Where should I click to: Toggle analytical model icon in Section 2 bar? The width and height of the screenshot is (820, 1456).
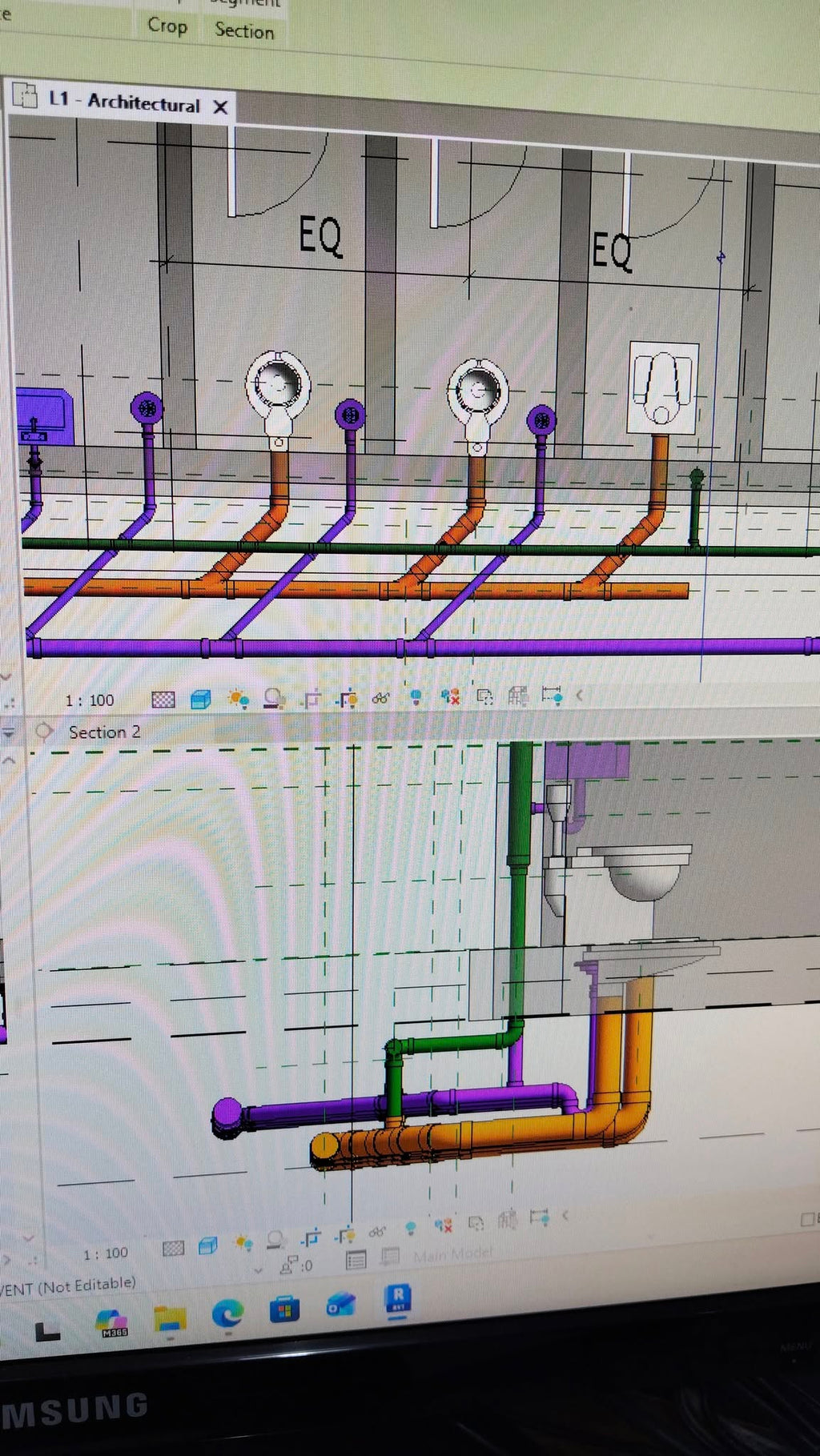(507, 1219)
